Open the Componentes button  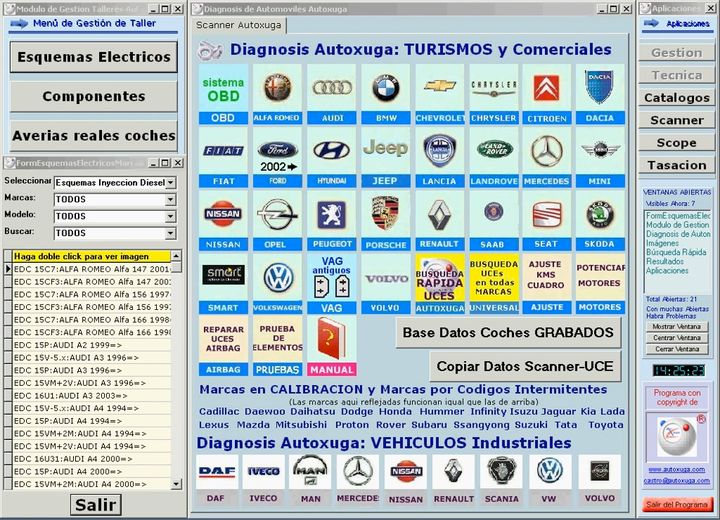94,96
